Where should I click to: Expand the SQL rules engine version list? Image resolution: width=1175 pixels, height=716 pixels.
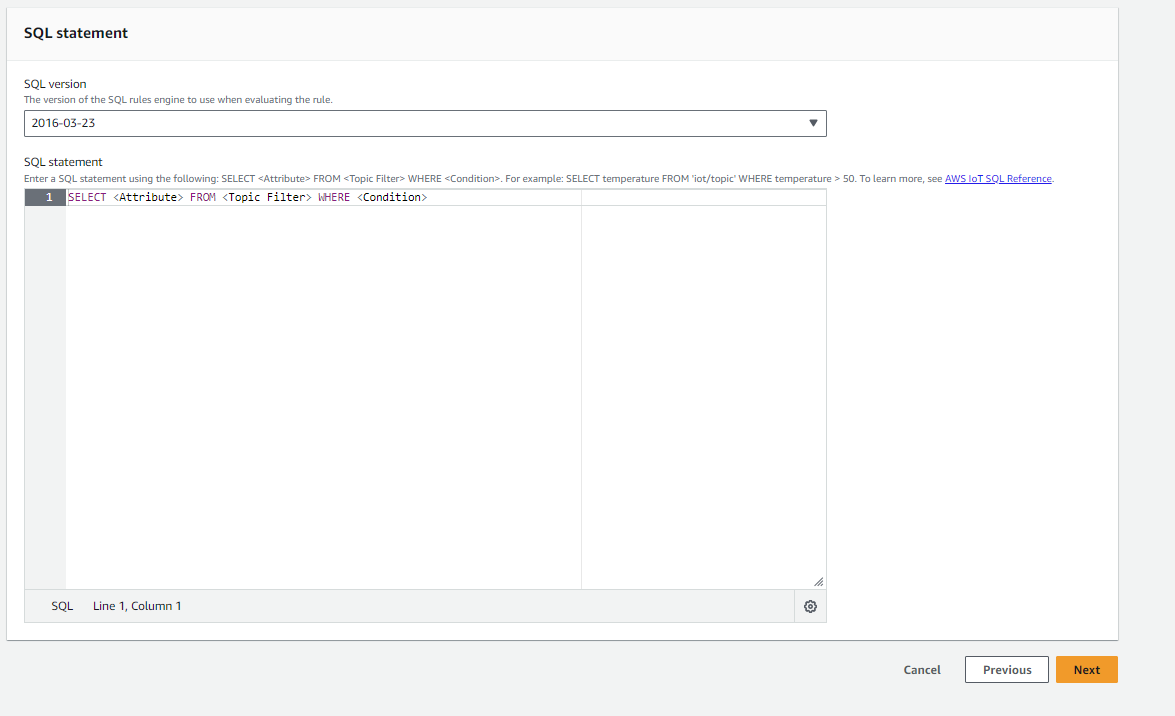[x=425, y=123]
